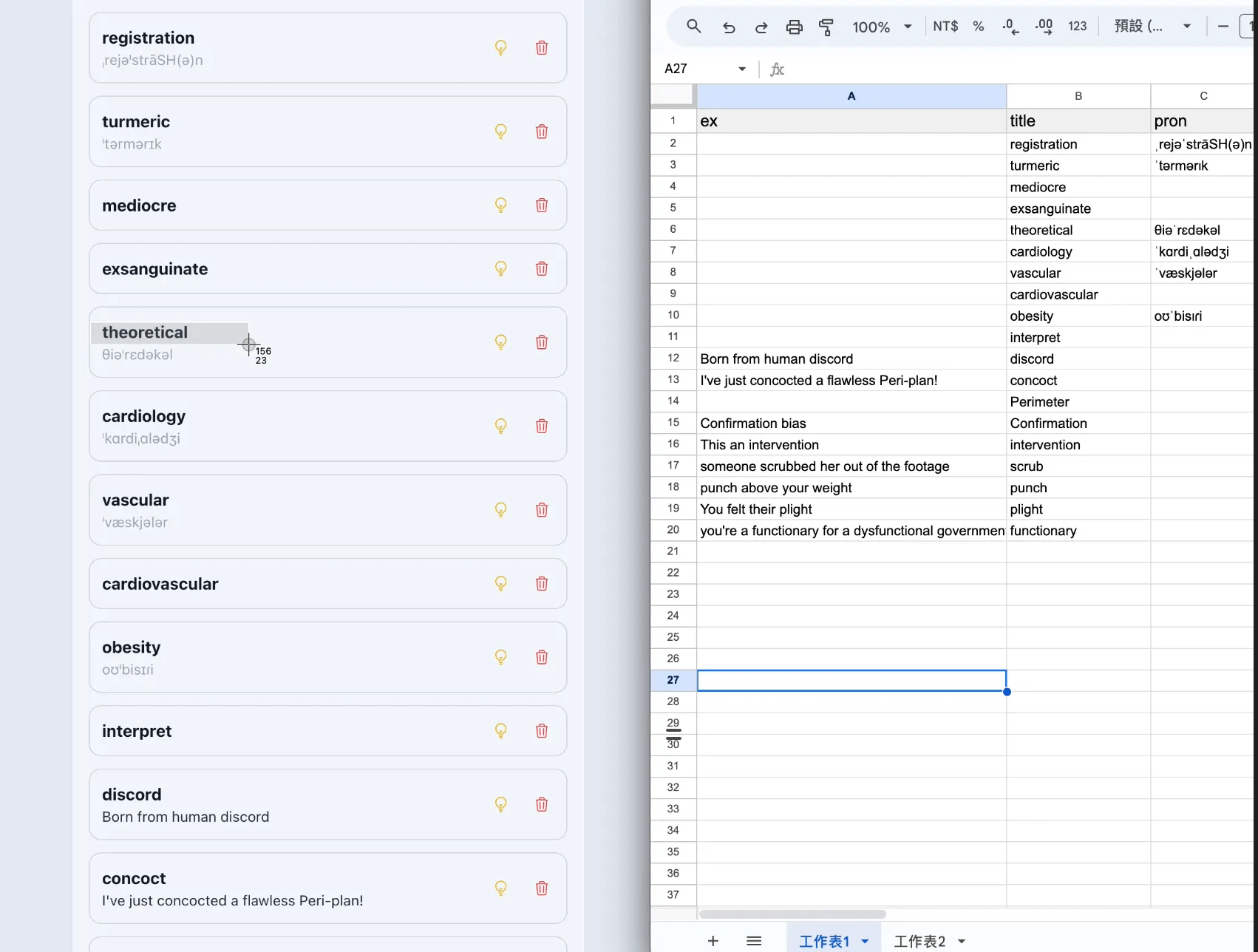This screenshot has height=952, width=1258.
Task: Click the NT$ currency format button
Action: (945, 27)
